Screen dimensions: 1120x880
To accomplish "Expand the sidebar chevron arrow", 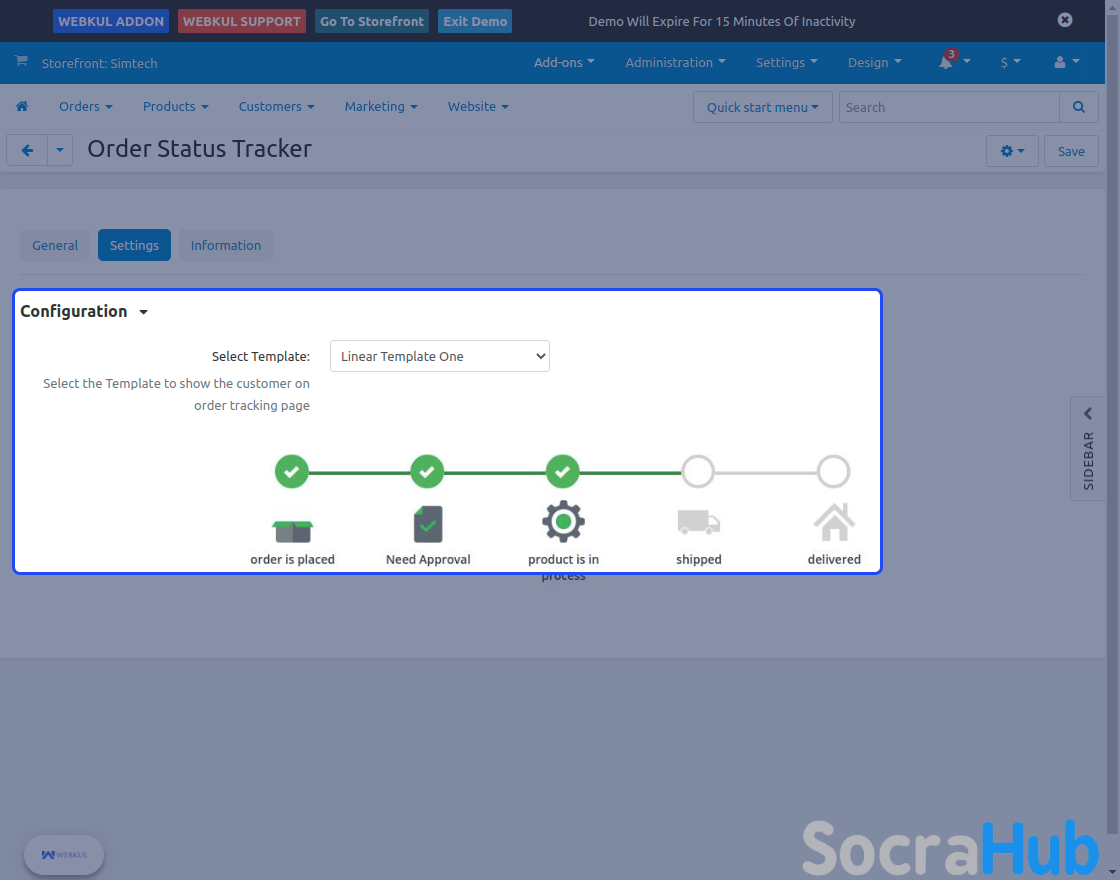I will pyautogui.click(x=1088, y=414).
